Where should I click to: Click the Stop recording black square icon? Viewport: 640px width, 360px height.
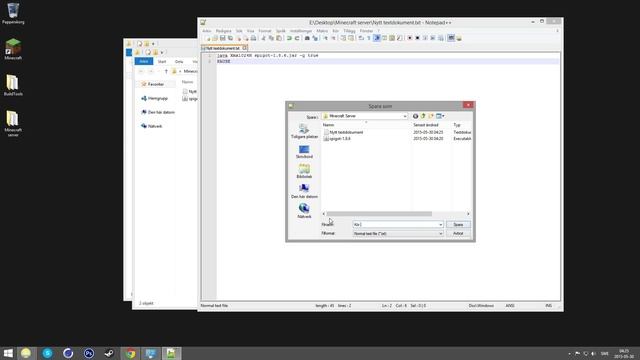418,38
